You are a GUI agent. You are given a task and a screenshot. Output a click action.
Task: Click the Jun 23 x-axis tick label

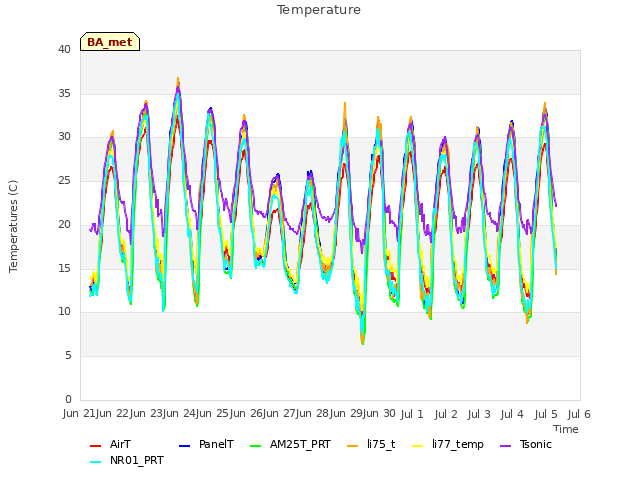point(147,413)
